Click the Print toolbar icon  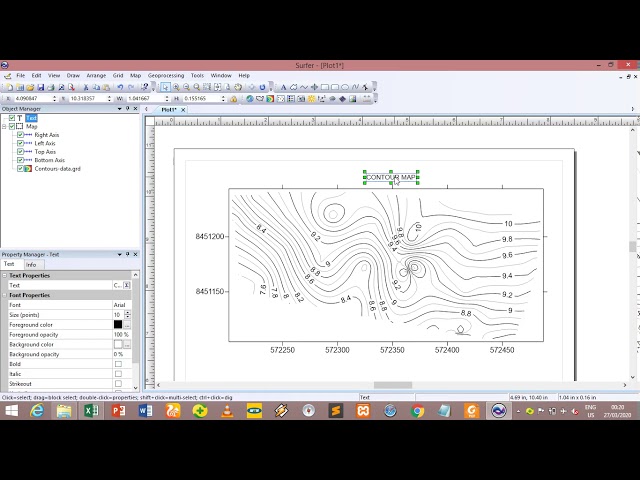51,87
